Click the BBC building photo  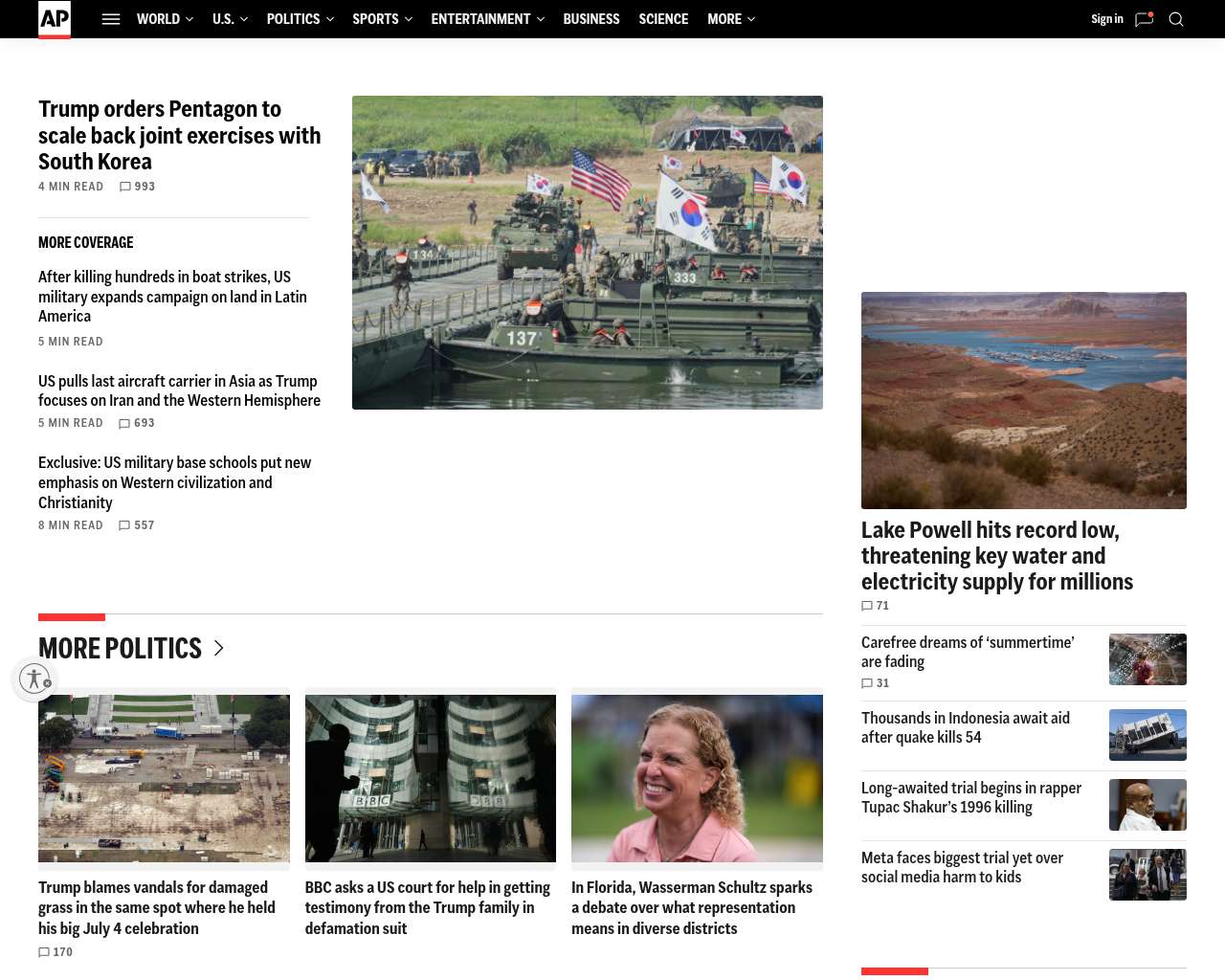[x=431, y=778]
